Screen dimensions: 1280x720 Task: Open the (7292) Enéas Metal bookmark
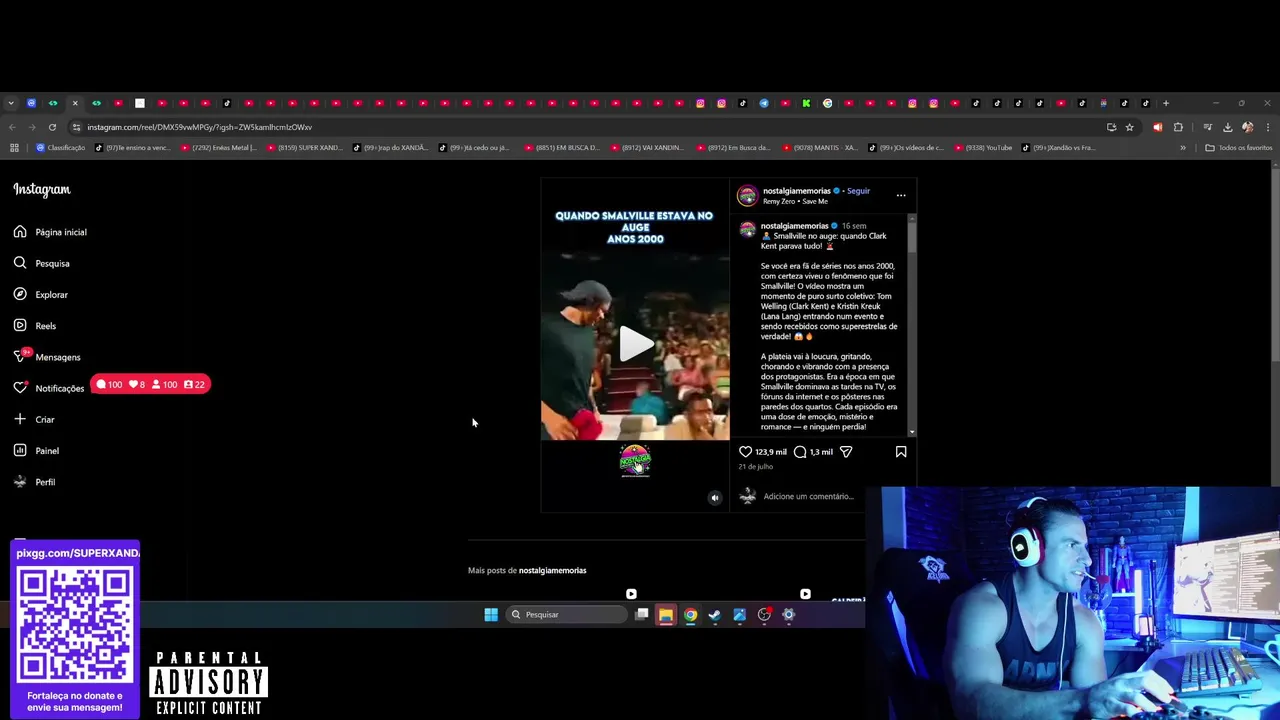tap(219, 148)
